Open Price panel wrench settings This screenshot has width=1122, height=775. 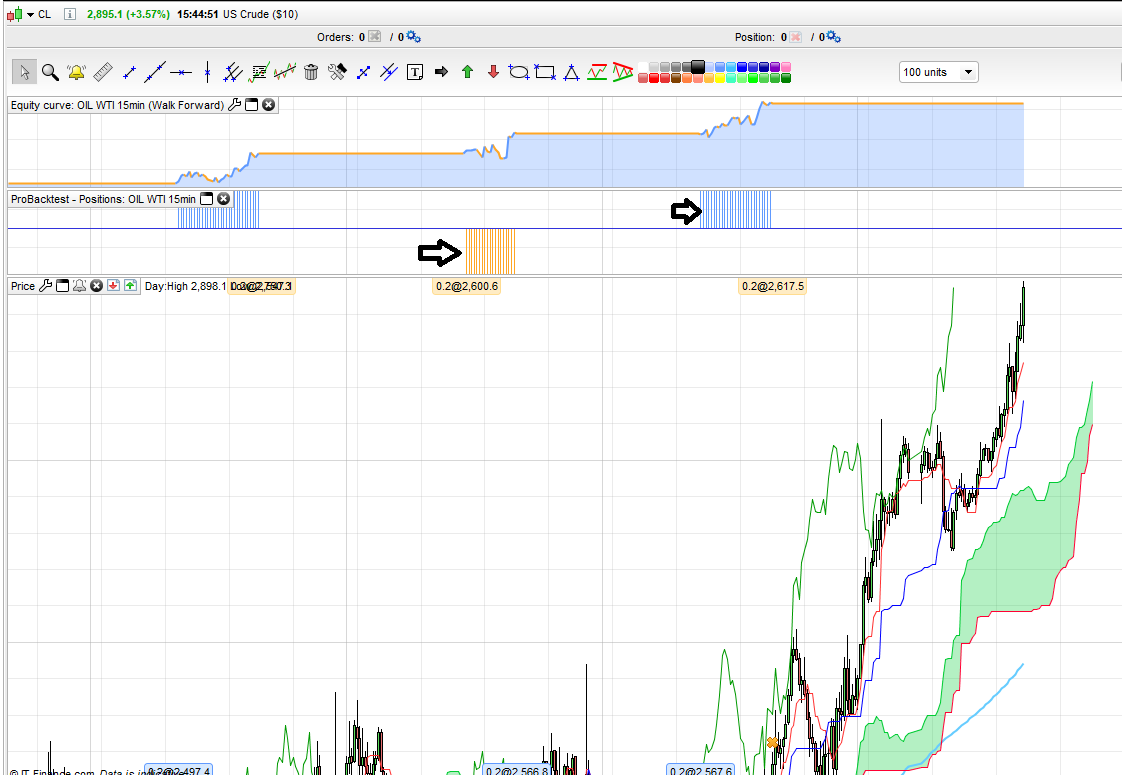coord(45,286)
